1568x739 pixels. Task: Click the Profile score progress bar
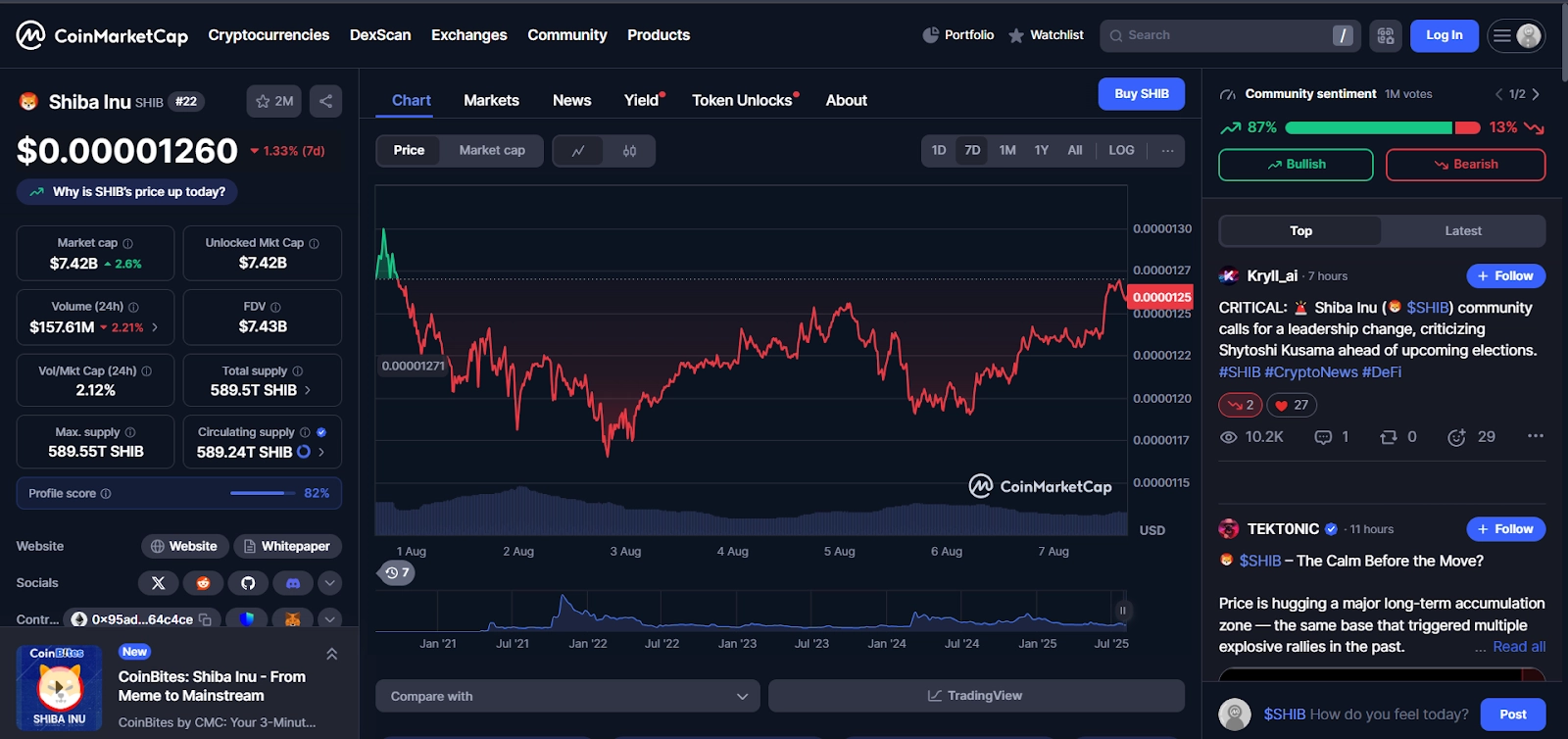[263, 493]
